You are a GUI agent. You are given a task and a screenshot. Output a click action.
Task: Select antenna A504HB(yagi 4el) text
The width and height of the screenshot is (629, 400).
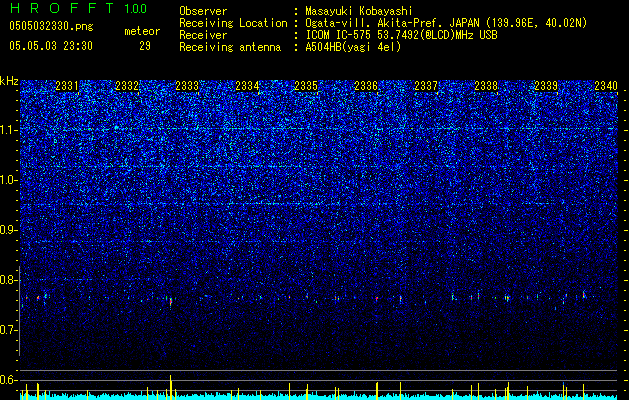coord(353,47)
